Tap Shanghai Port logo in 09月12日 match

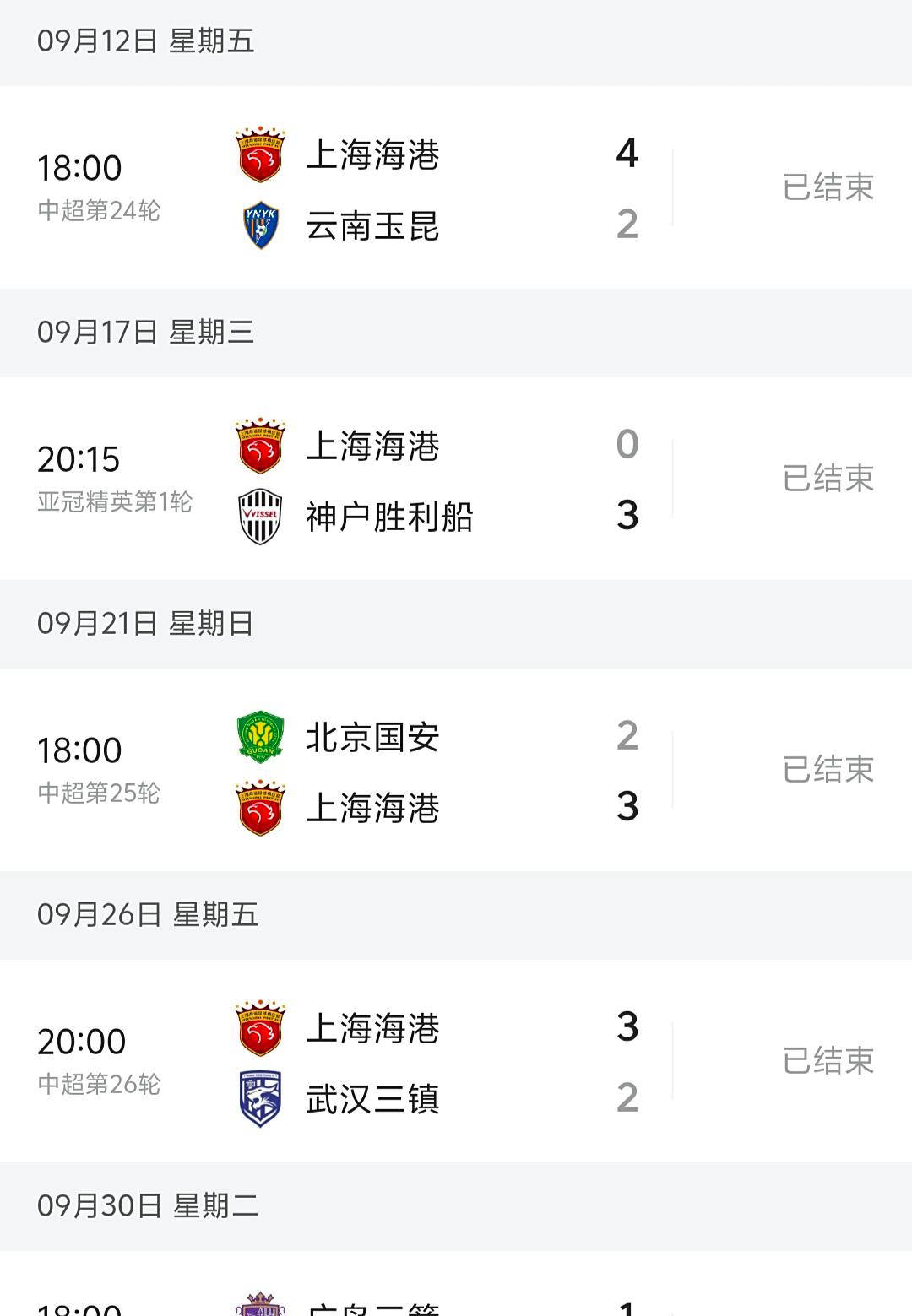point(260,155)
